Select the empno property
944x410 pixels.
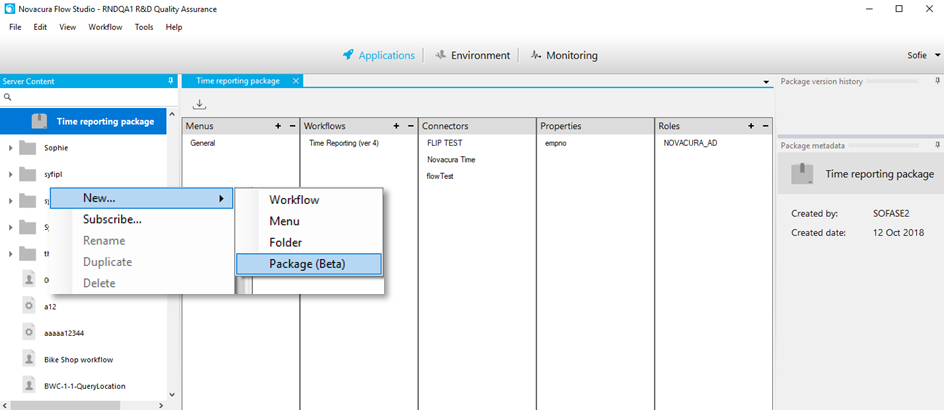tap(555, 143)
